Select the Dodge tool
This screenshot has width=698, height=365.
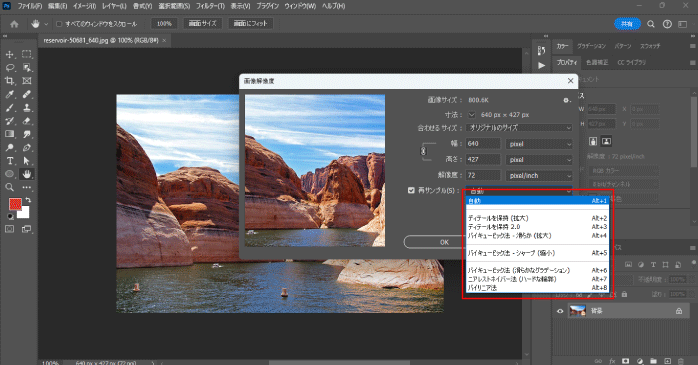click(9, 147)
